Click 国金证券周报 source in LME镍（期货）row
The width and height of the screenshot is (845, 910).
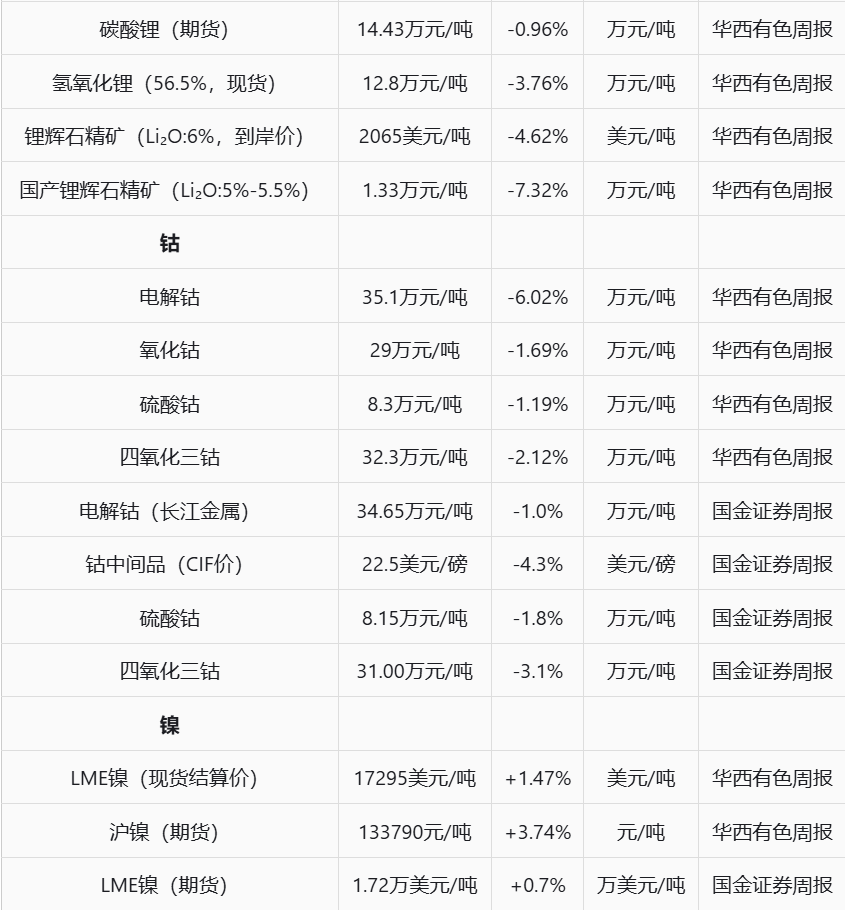pyautogui.click(x=772, y=886)
